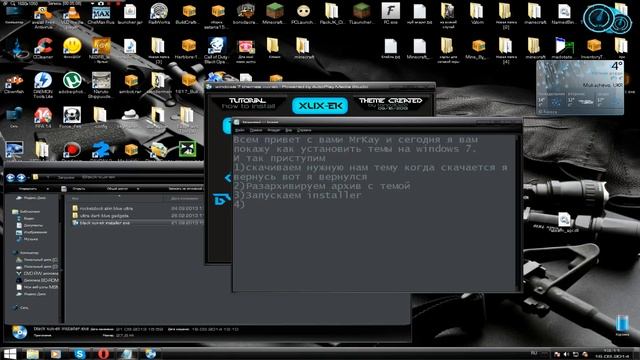Select black xux-ek installer.exe file
Screen dimensions: 640x360
[101, 223]
